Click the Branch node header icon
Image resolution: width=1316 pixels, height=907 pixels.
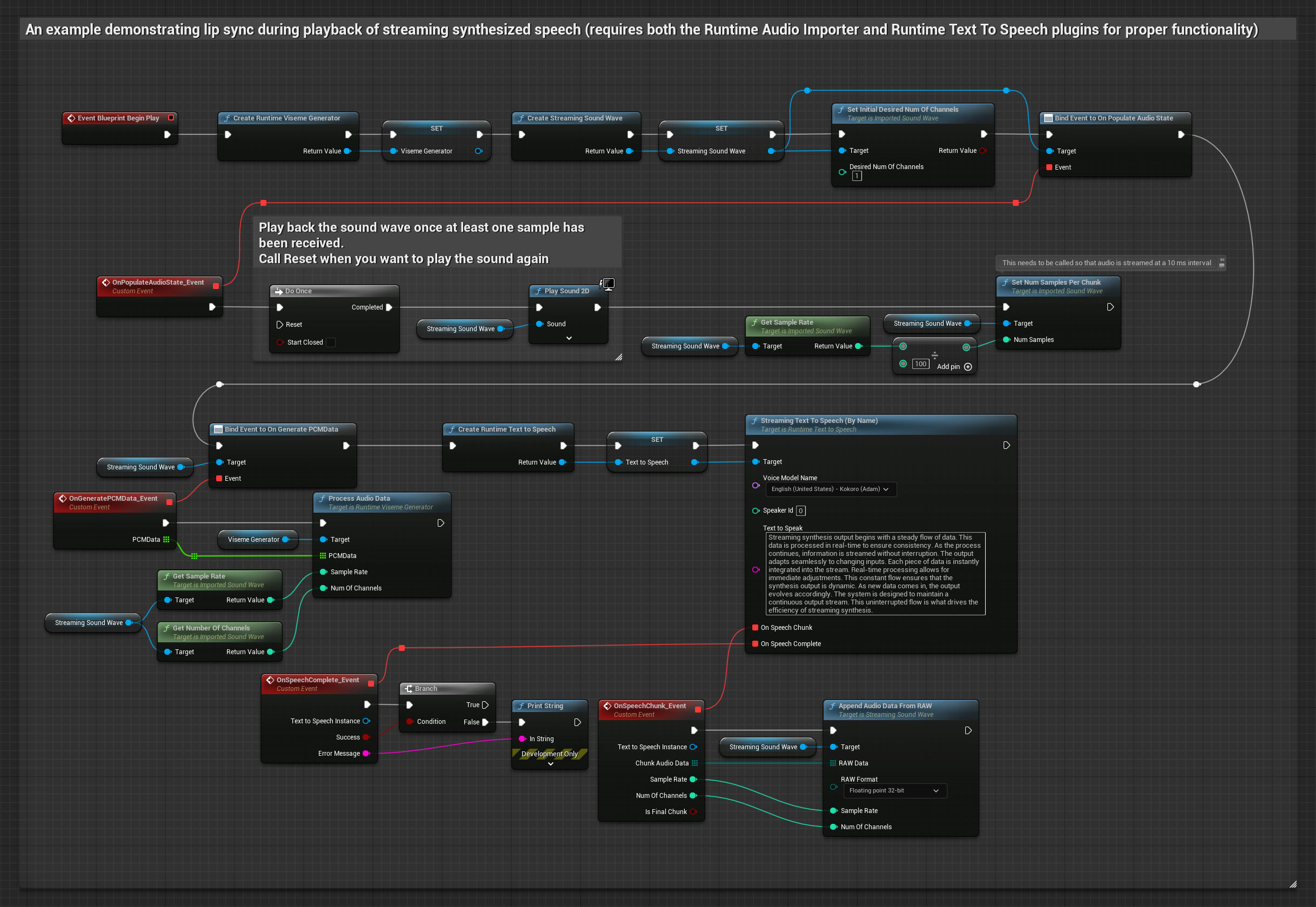point(409,688)
